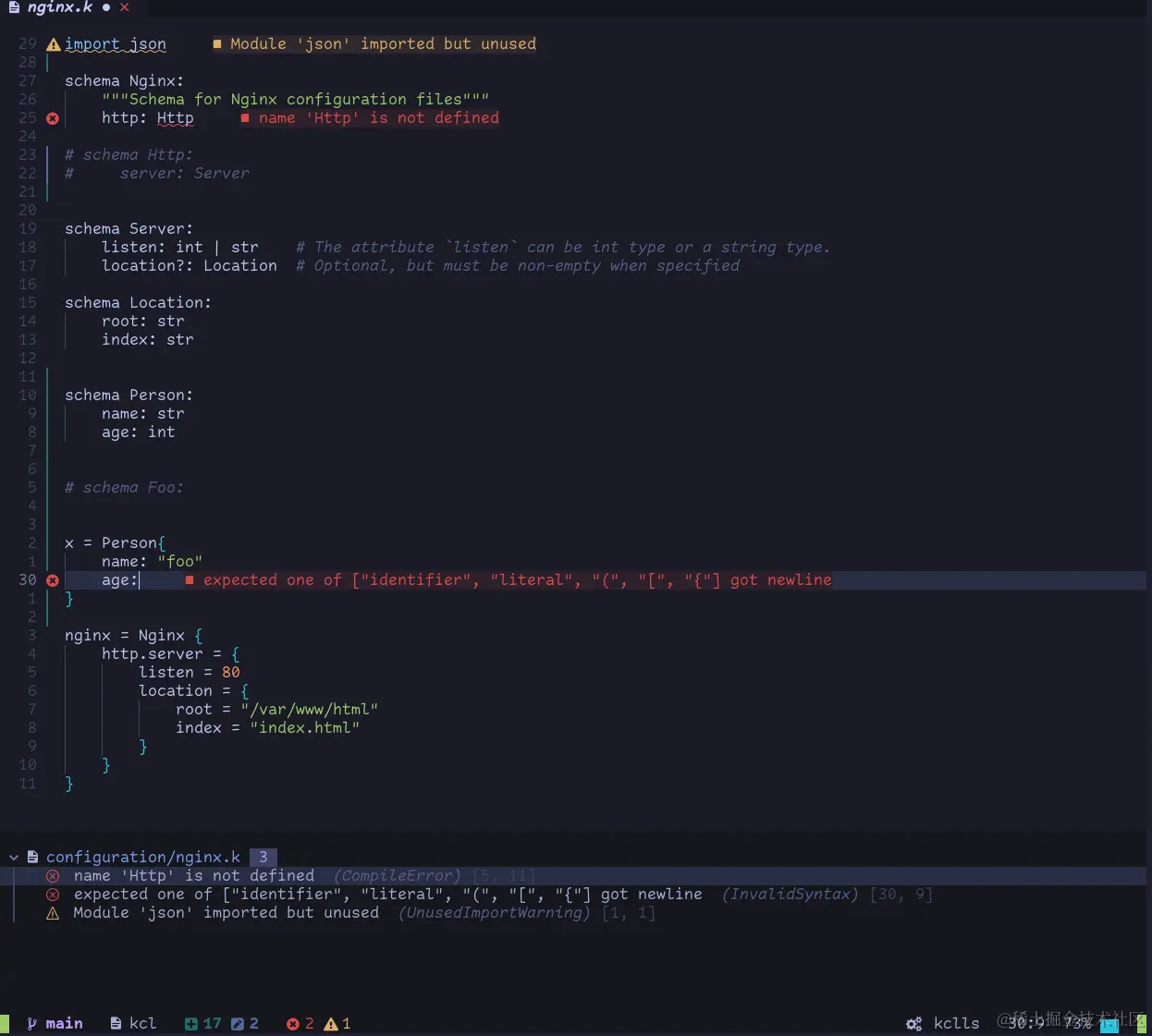Click error icon of expected one of row
The image size is (1152, 1036).
[53, 895]
